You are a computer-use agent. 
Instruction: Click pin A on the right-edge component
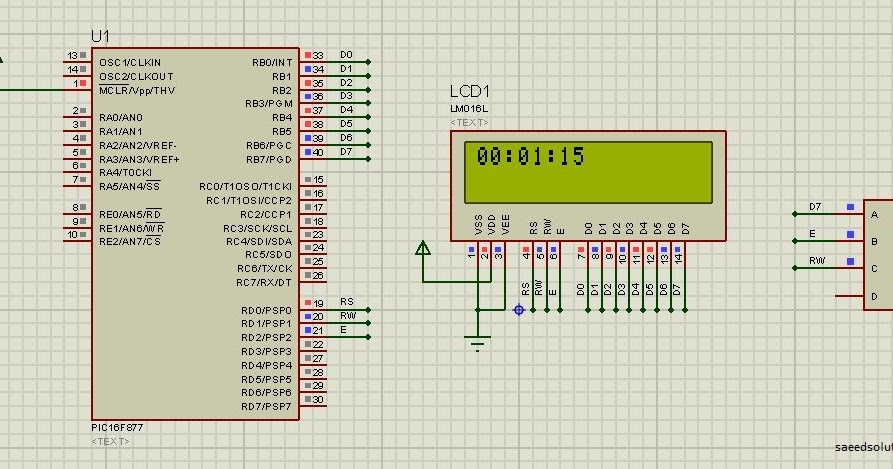874,215
